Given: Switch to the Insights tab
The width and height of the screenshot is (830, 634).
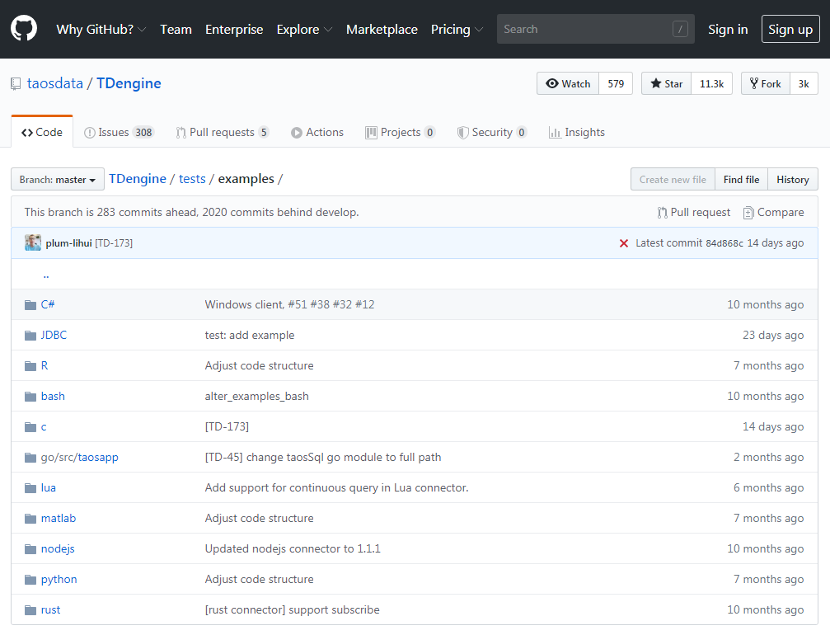Looking at the screenshot, I should [576, 132].
